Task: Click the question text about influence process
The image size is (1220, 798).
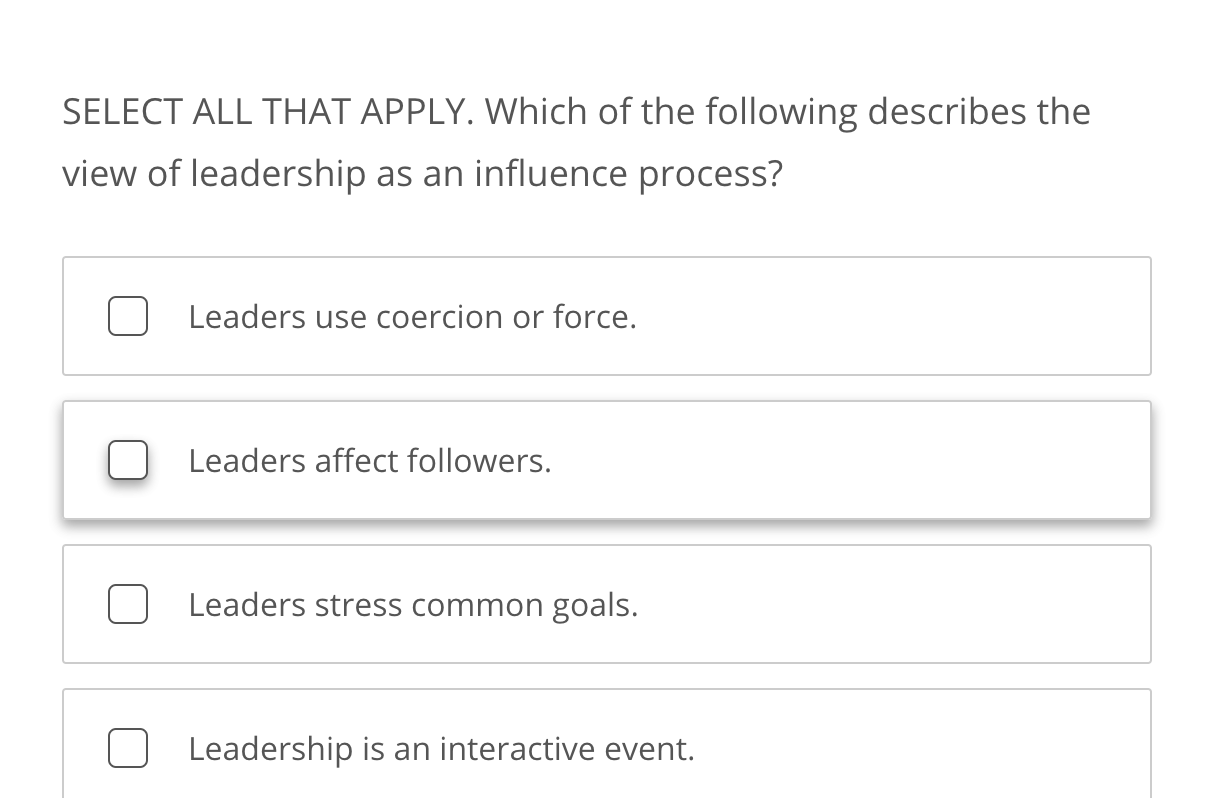Action: [575, 140]
